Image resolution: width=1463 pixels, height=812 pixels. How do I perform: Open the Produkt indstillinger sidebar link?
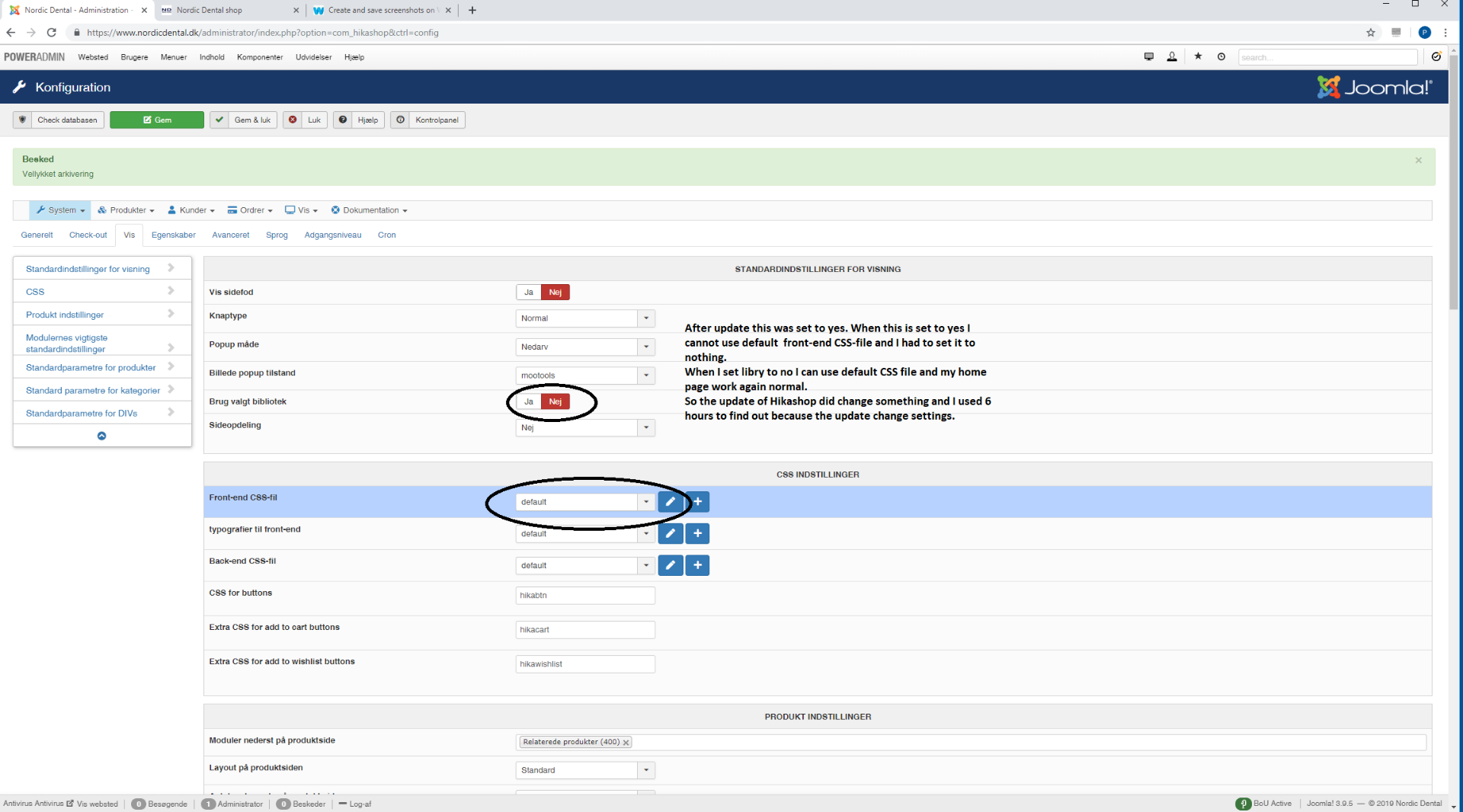(x=65, y=315)
